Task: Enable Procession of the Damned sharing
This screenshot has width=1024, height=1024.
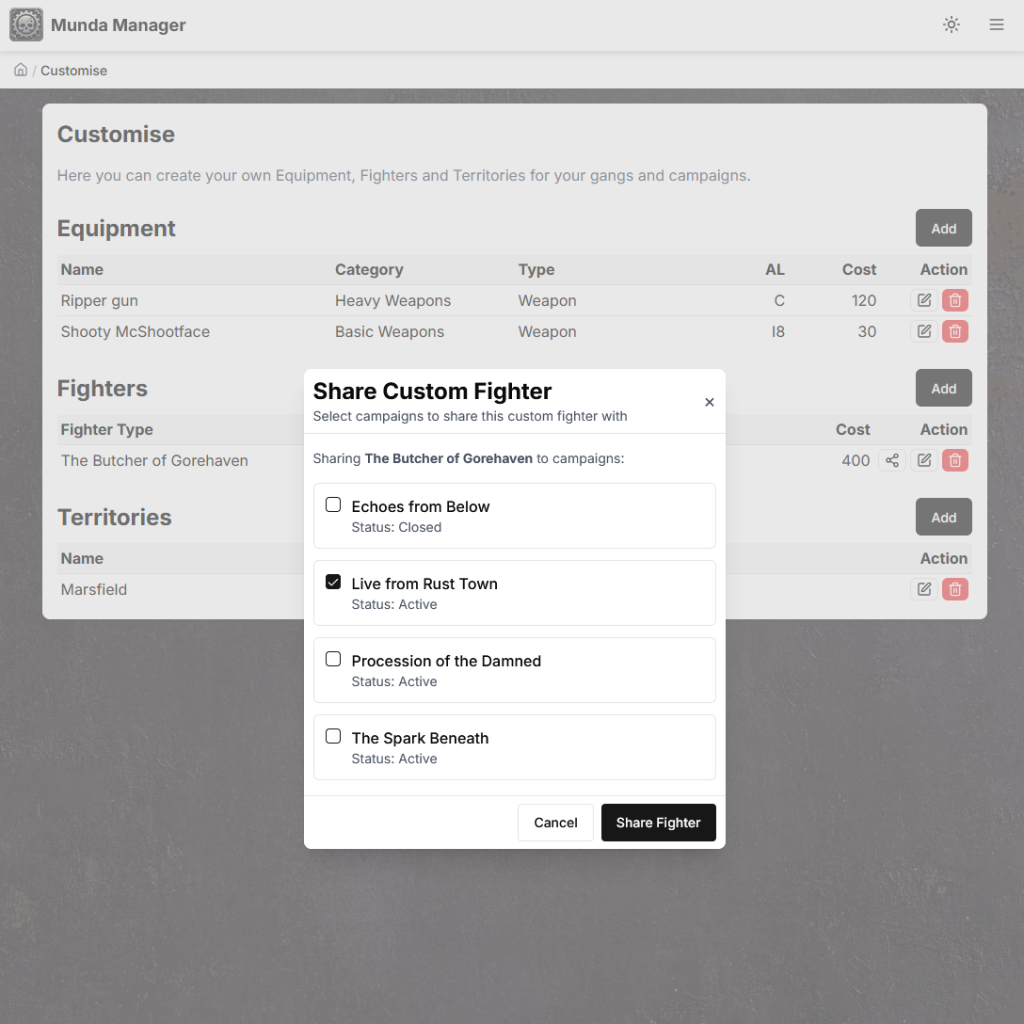Action: click(334, 659)
